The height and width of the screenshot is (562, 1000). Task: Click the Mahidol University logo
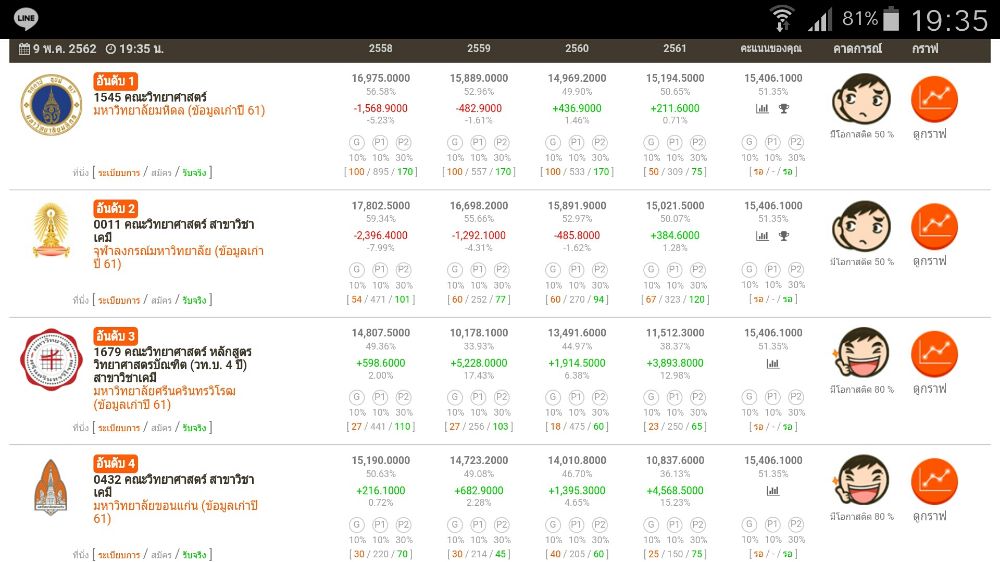click(50, 108)
